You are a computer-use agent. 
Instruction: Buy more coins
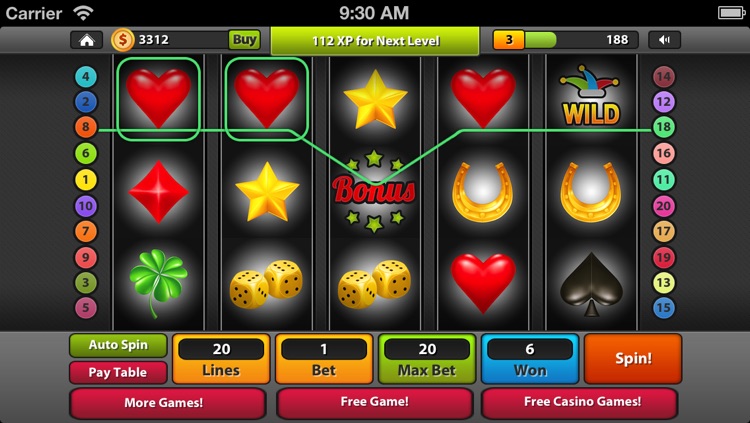coord(244,40)
